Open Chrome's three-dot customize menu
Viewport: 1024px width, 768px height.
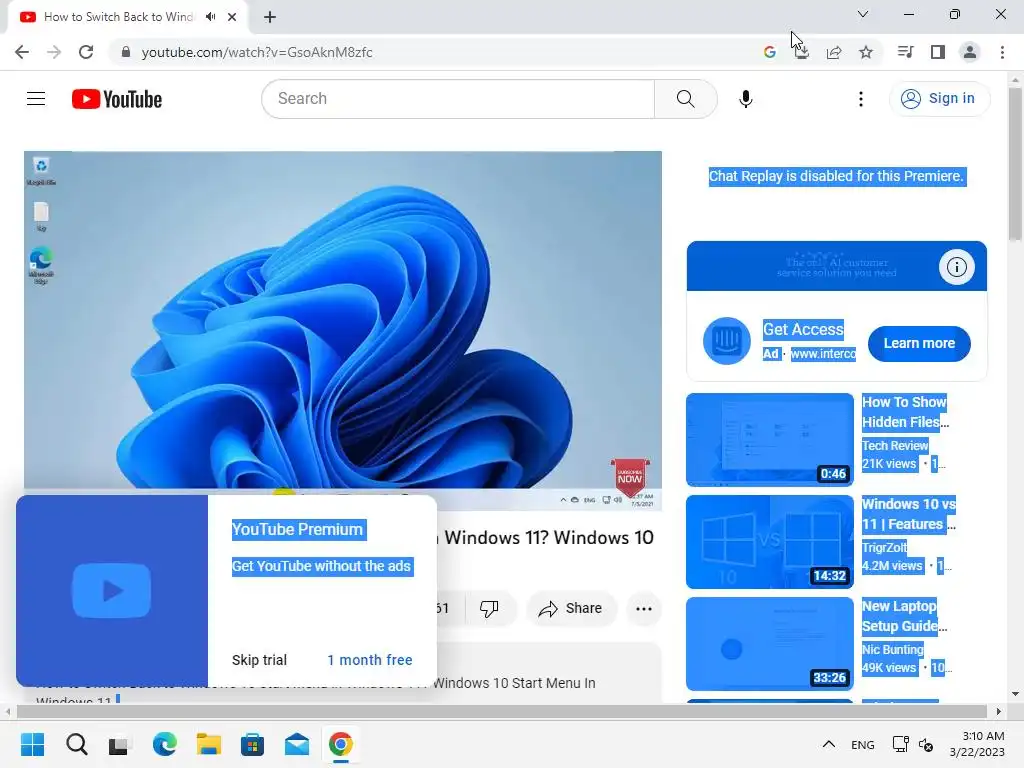point(1002,52)
